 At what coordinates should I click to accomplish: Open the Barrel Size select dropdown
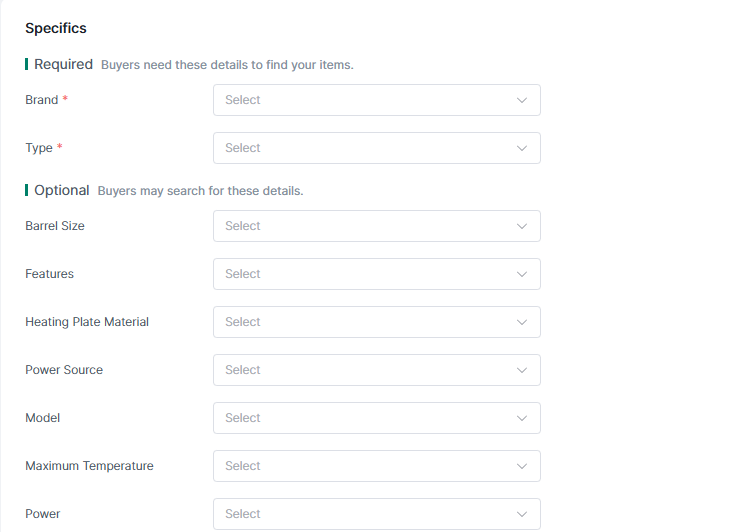click(x=376, y=226)
